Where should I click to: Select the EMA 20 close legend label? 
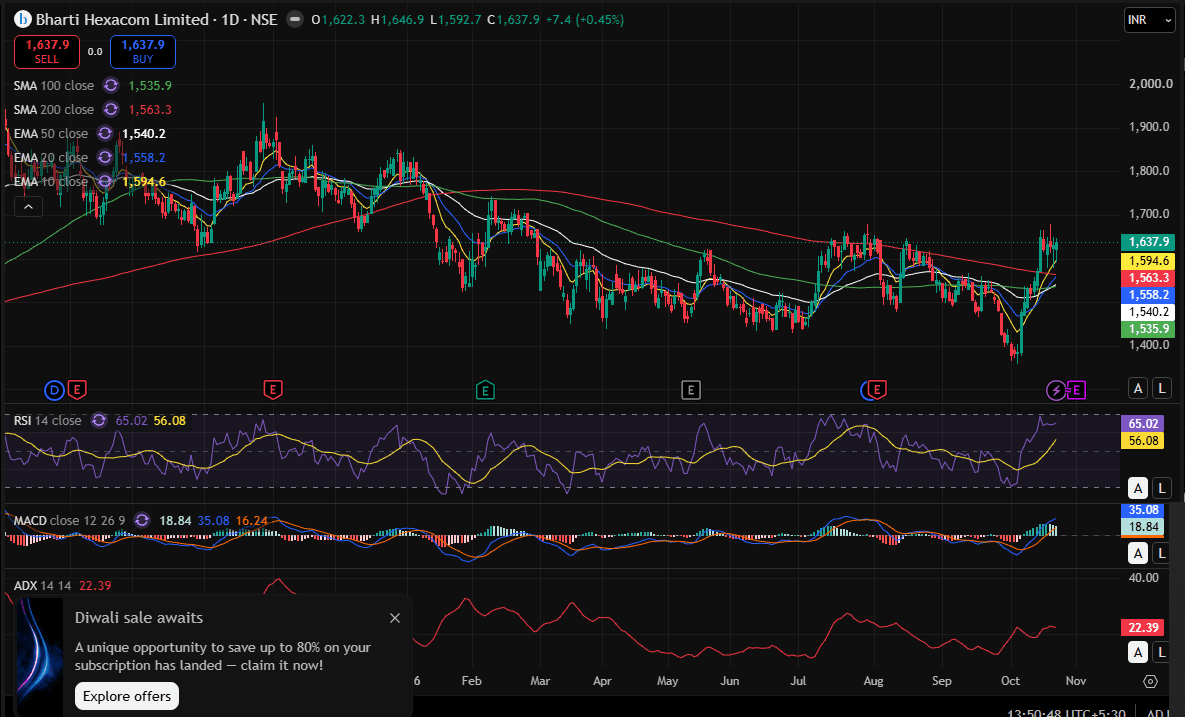[51, 158]
